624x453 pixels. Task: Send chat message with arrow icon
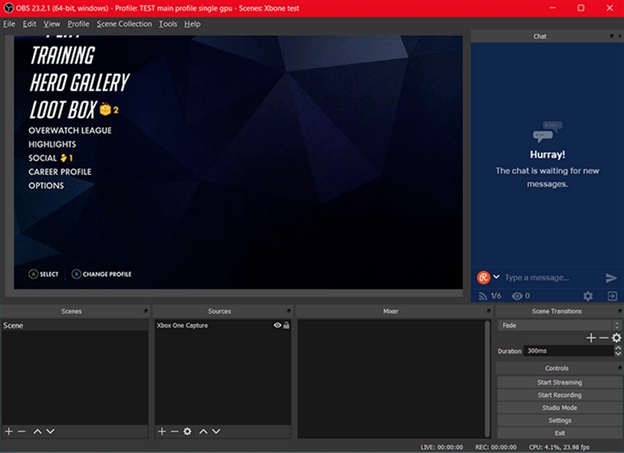click(x=611, y=277)
